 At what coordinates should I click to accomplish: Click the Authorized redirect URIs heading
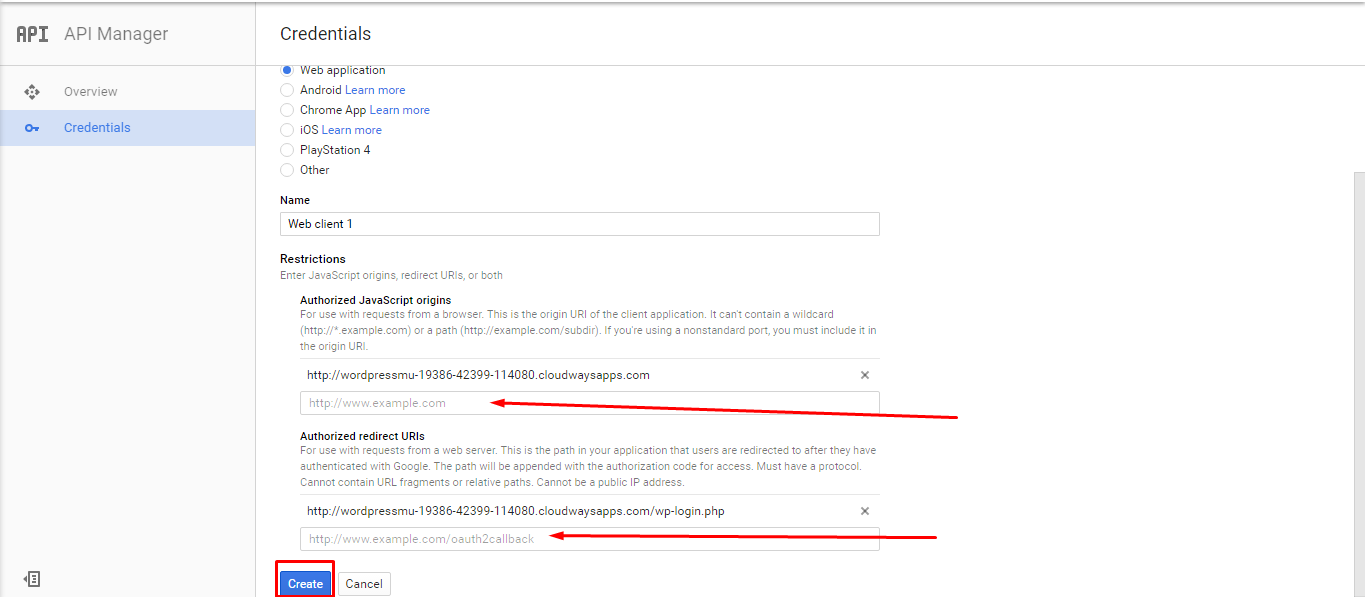point(362,436)
